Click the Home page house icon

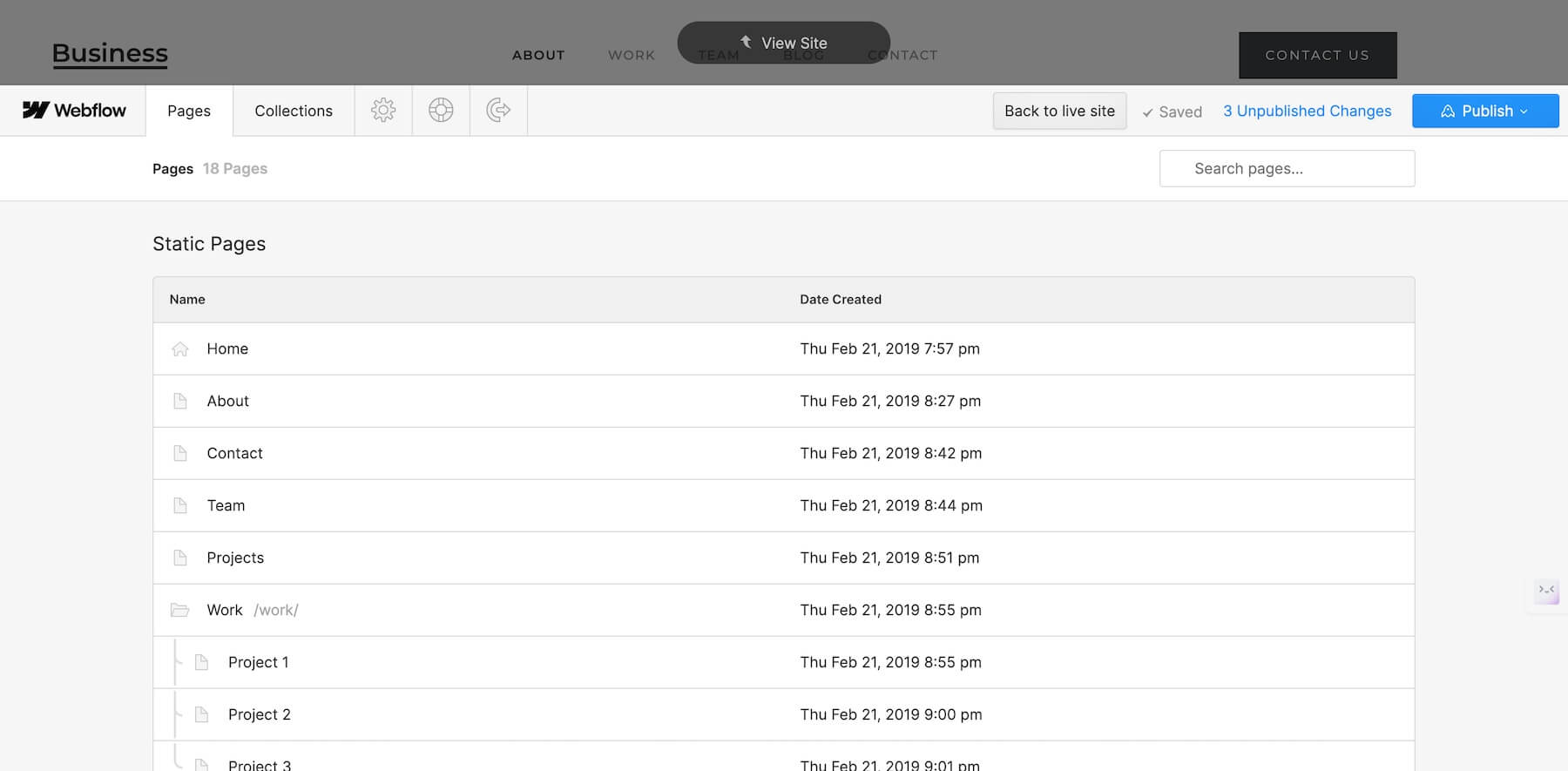(180, 349)
